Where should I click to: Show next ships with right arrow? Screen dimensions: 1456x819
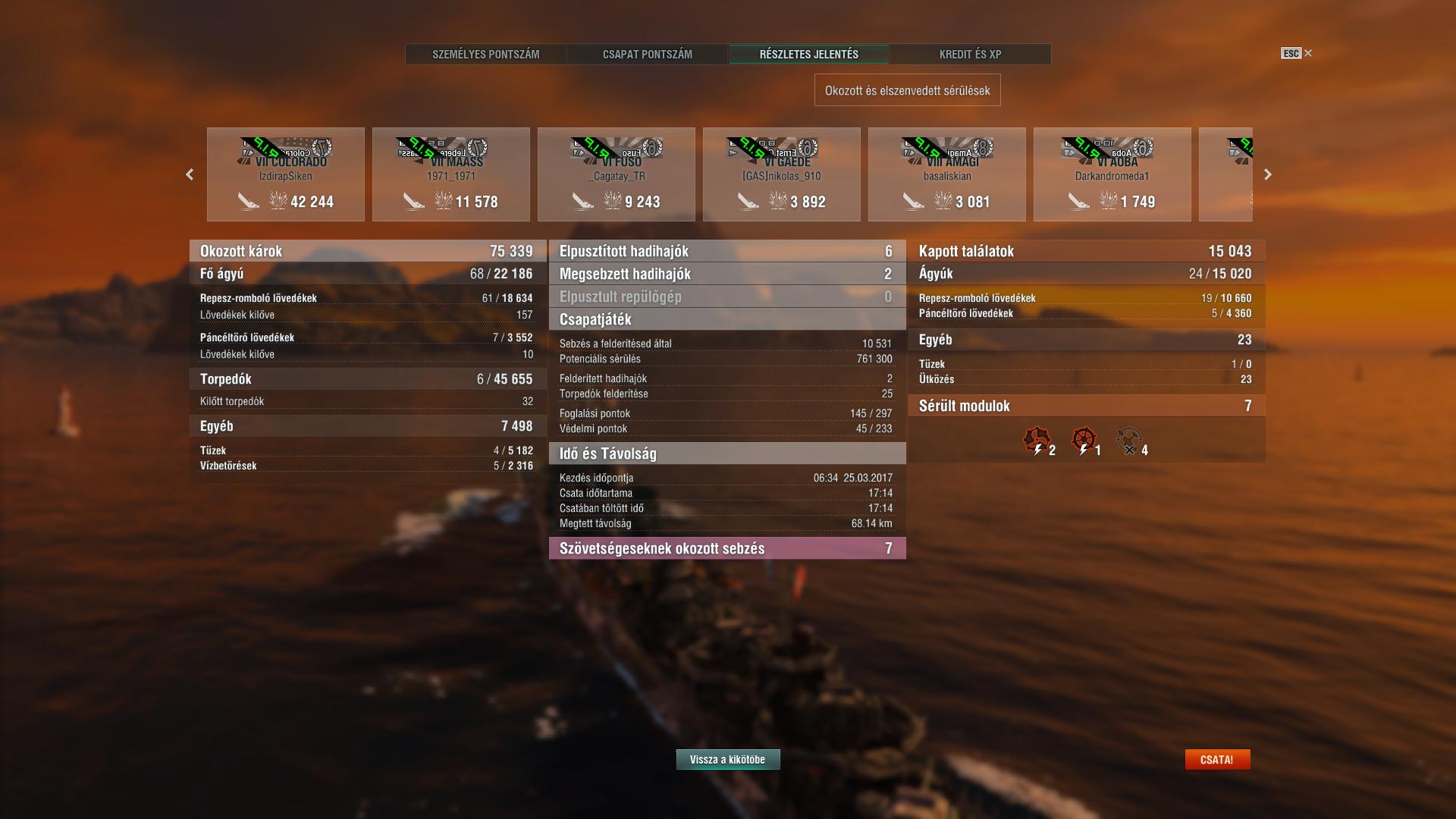point(1268,174)
